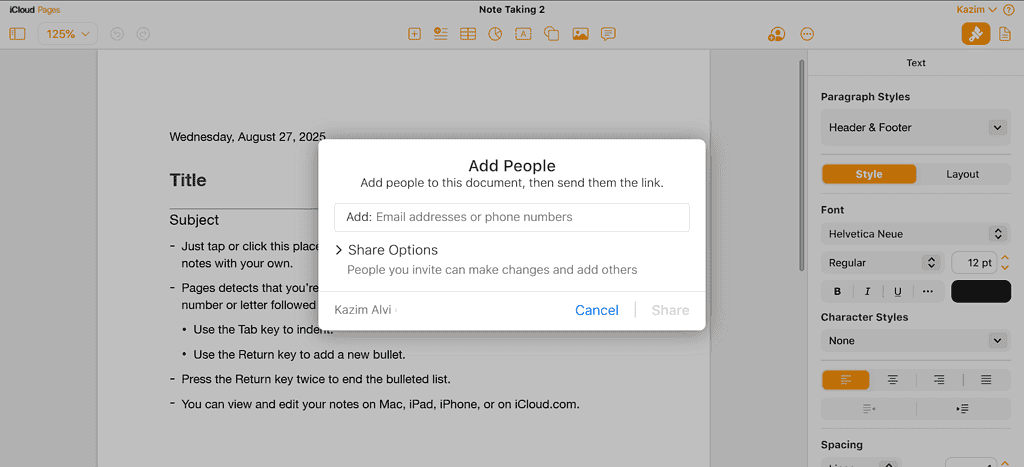Decrease font size with the down arrow
Image resolution: width=1024 pixels, height=467 pixels.
1006,268
